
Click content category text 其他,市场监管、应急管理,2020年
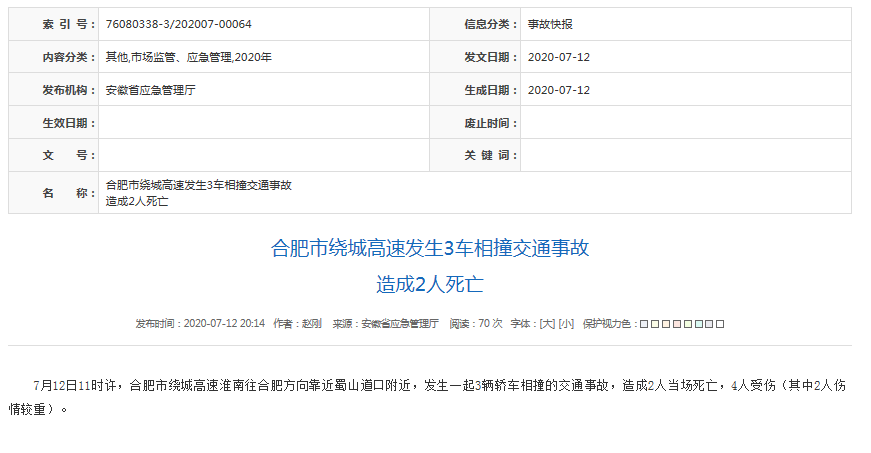(188, 57)
